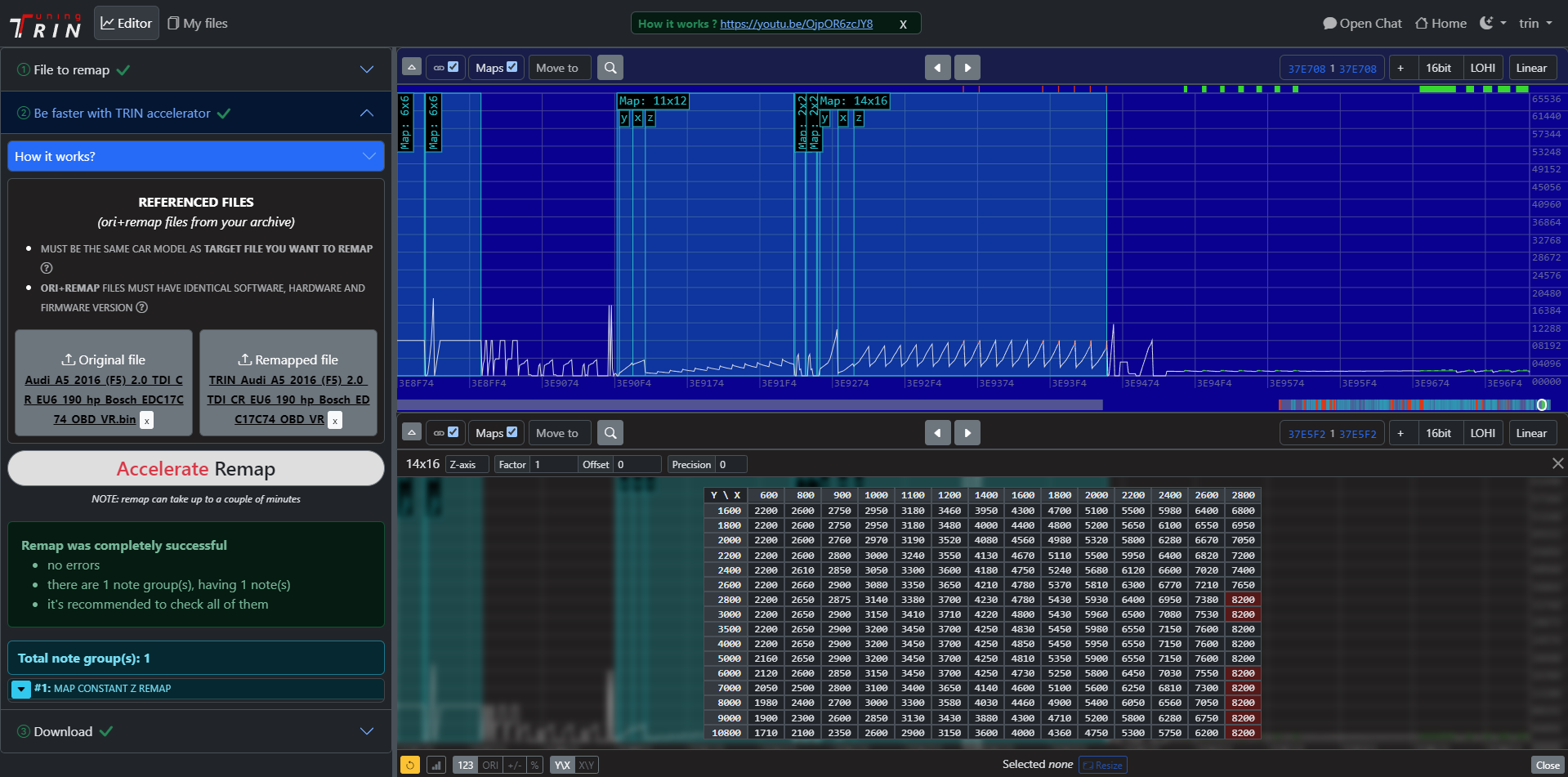Uncheck the Maps checkbox in bottom toolbar
The width and height of the screenshot is (1568, 777).
[512, 432]
